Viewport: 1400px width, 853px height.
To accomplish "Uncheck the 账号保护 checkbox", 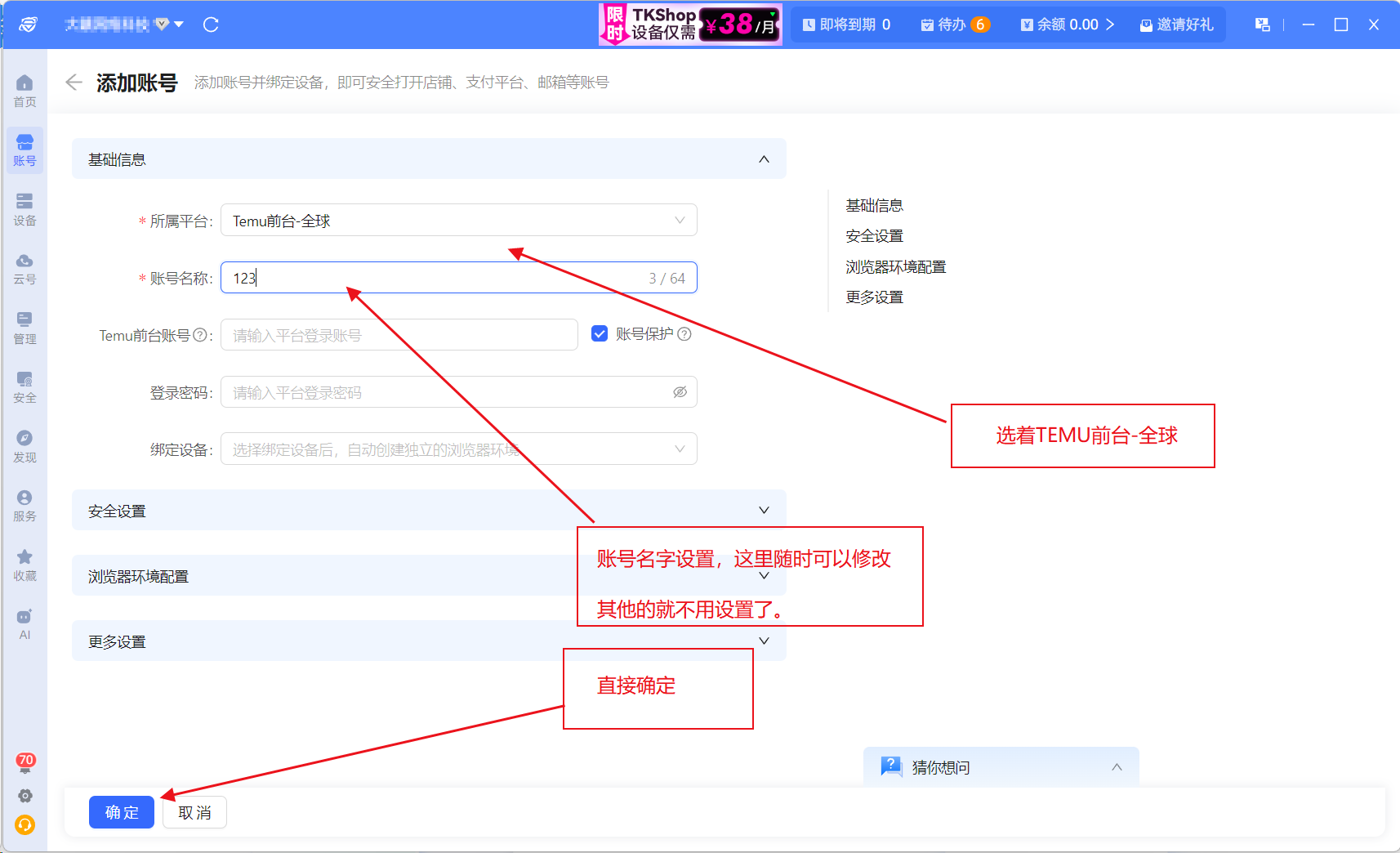I will (600, 333).
